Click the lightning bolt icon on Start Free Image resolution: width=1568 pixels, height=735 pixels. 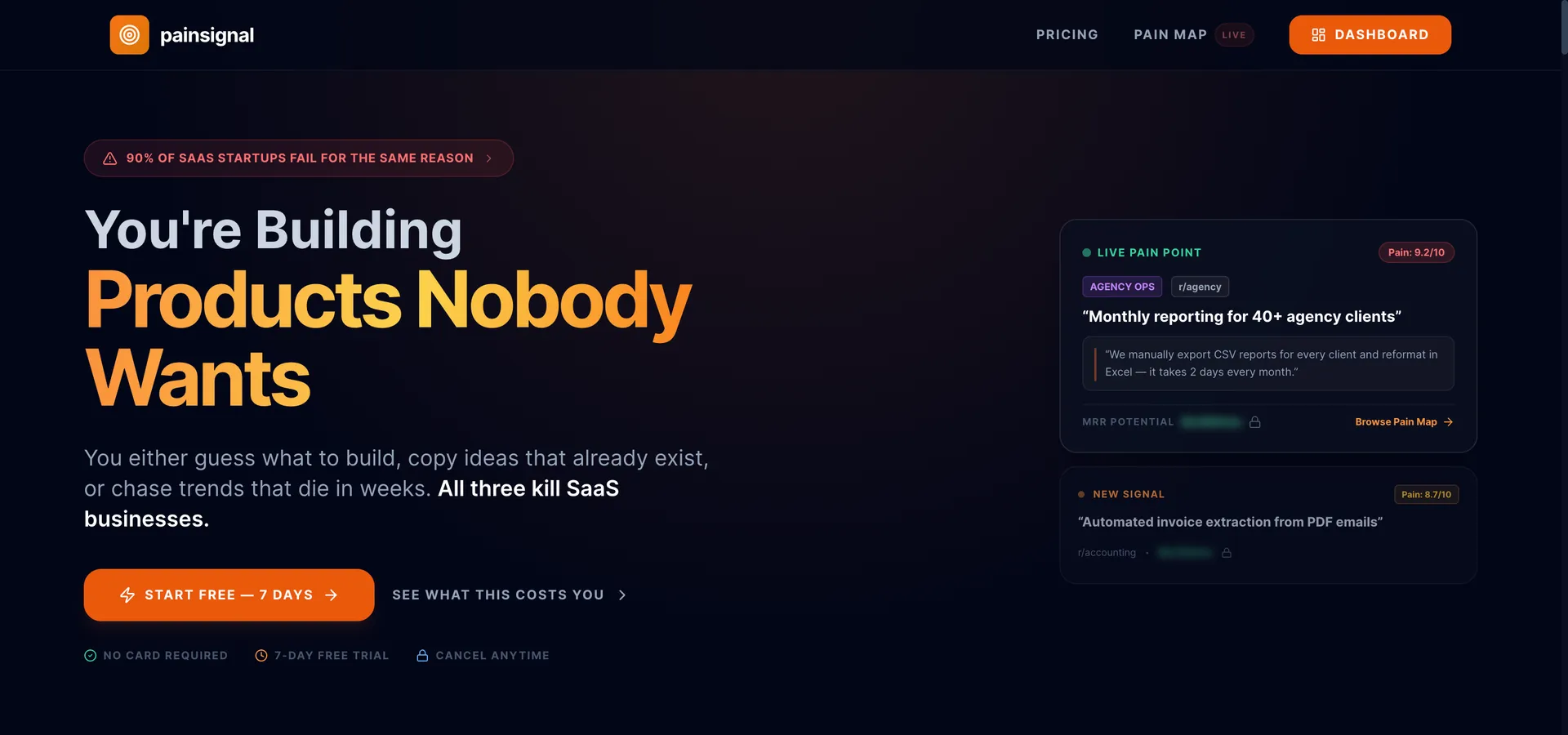127,595
